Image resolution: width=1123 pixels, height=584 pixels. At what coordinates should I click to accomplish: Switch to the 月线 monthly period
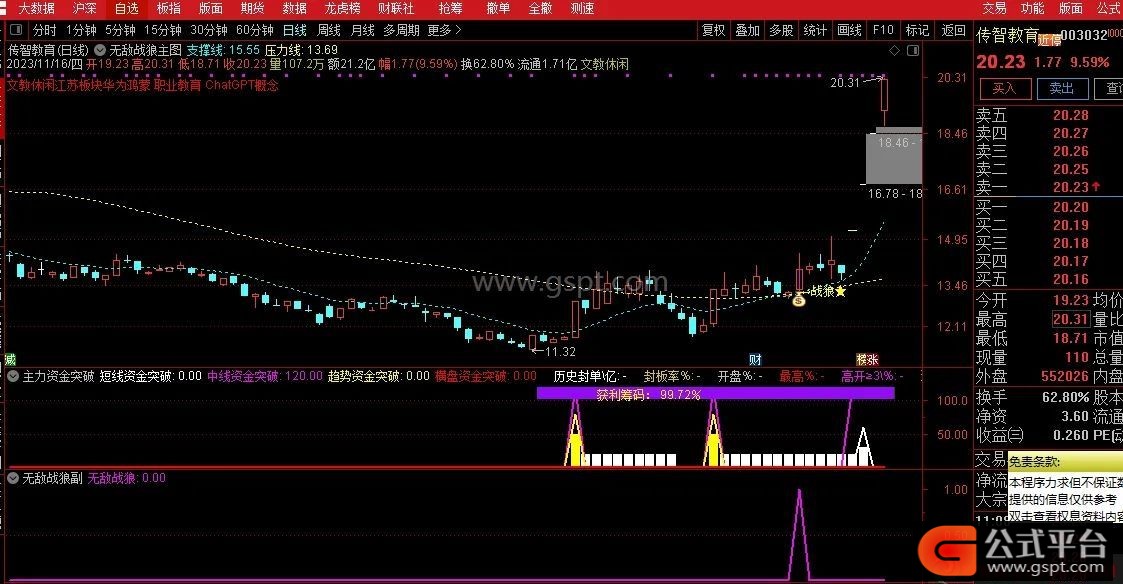(362, 30)
